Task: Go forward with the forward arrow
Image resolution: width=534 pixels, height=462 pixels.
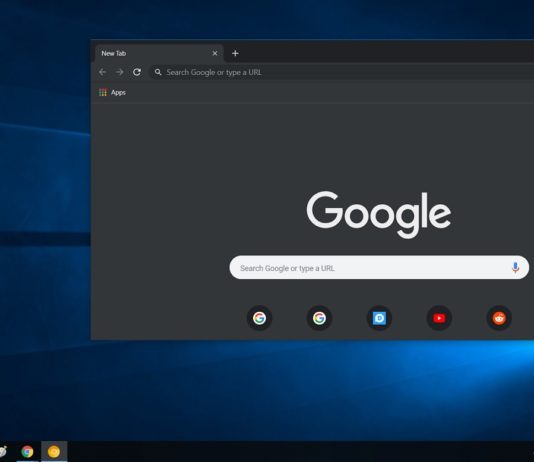Action: (x=120, y=72)
